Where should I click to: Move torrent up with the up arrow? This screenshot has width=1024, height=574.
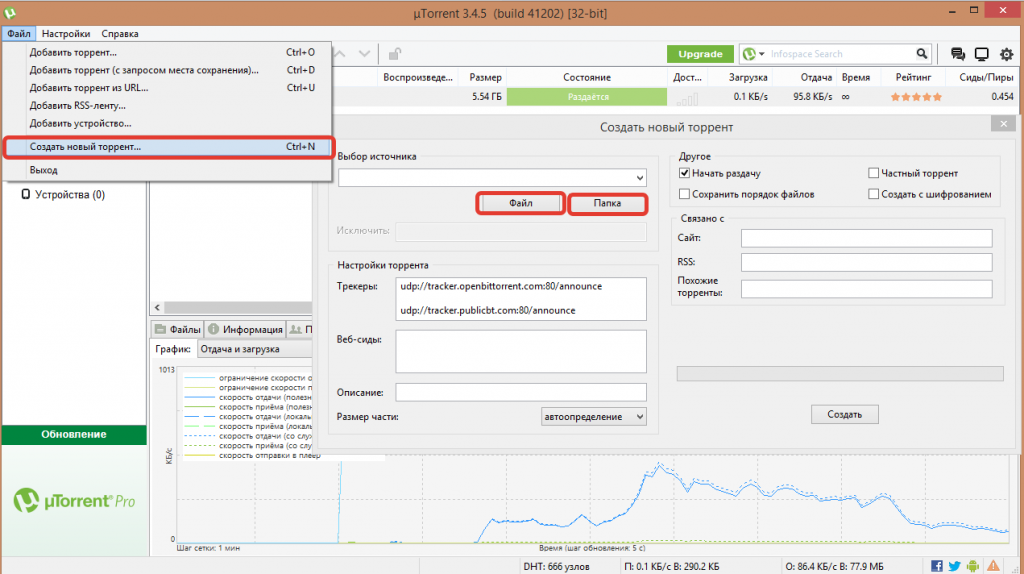click(x=340, y=54)
